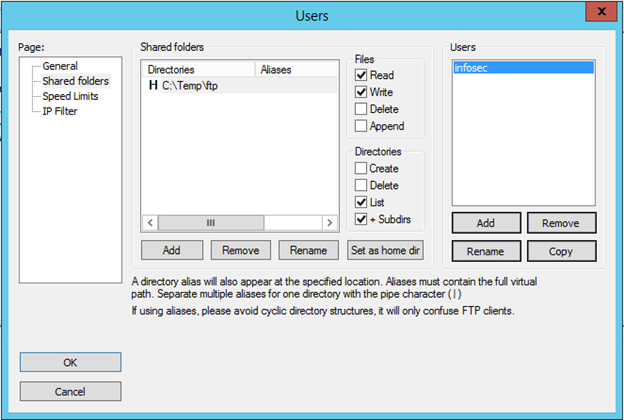The height and width of the screenshot is (420, 624).
Task: Open the Shared folders page
Action: click(x=75, y=81)
